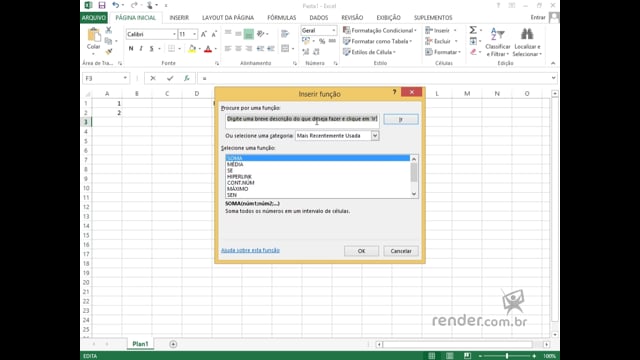Click Cancelar in Inserir função dialog
This screenshot has height=360, width=640.
click(x=401, y=251)
